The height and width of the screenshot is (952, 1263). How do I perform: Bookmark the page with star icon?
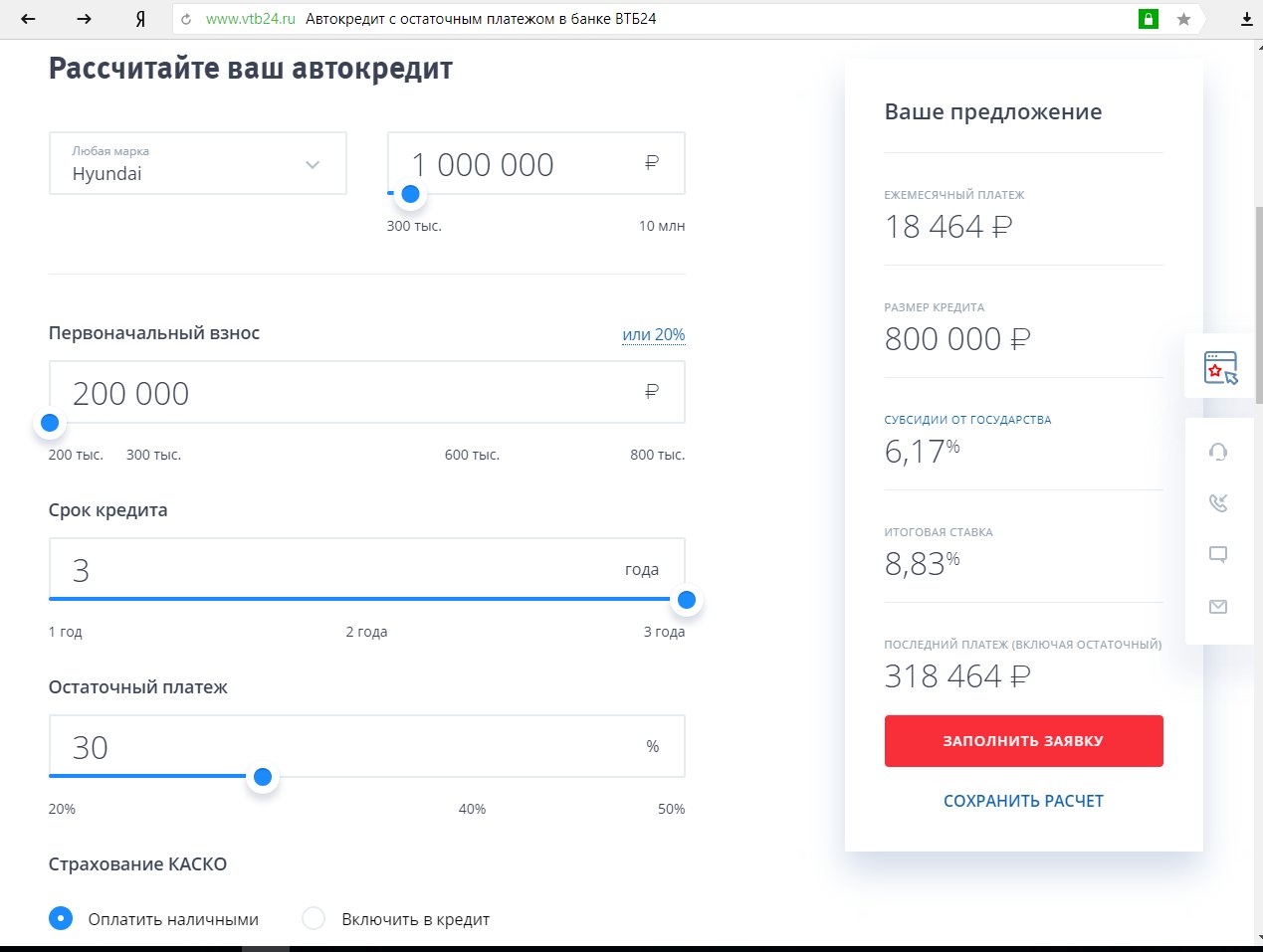click(1183, 19)
